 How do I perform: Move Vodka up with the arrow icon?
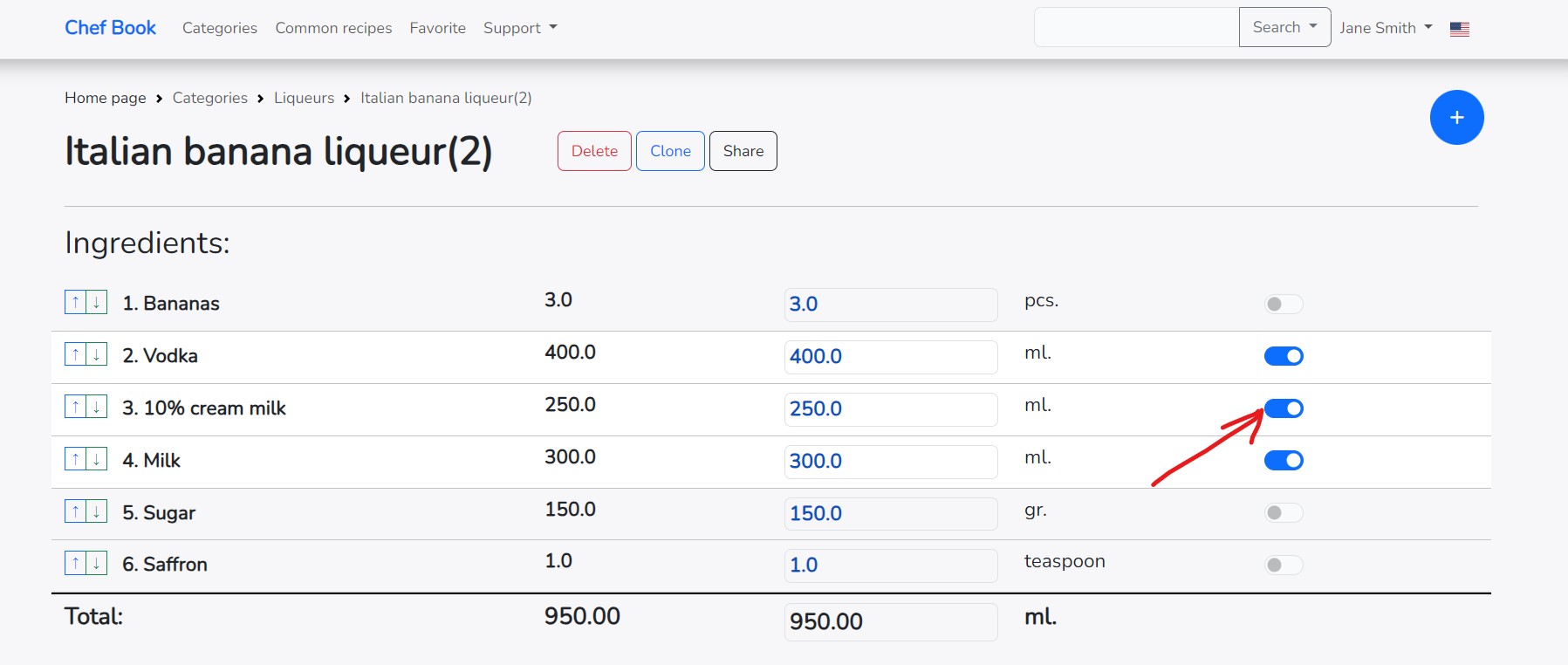click(76, 354)
